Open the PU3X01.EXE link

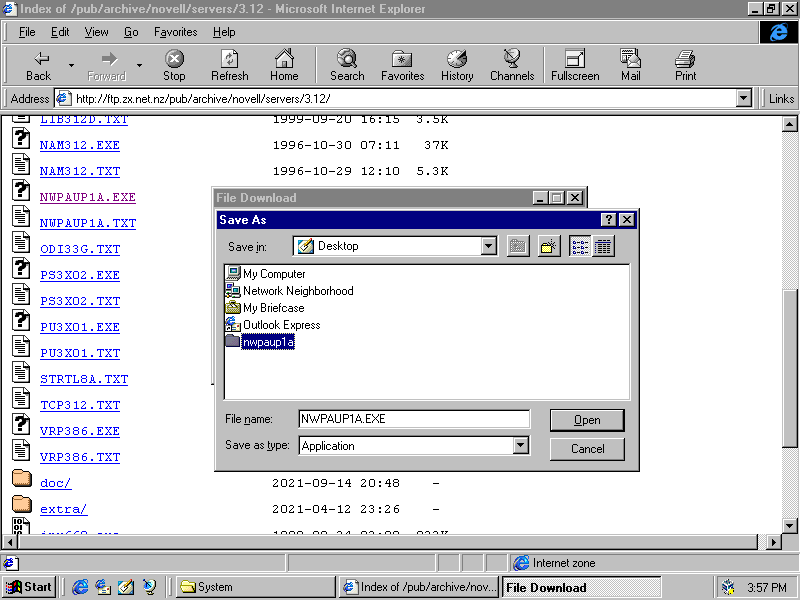click(80, 328)
